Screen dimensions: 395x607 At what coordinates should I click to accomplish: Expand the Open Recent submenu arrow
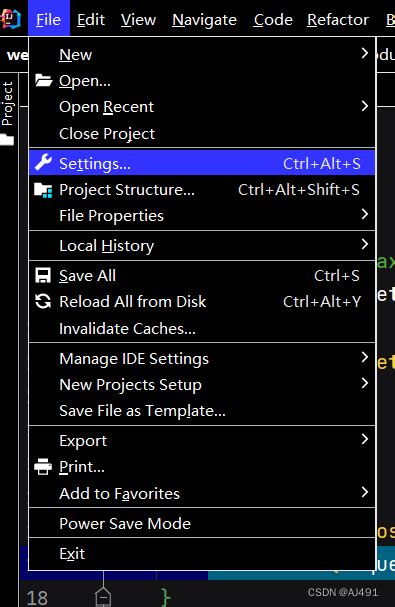coord(364,106)
